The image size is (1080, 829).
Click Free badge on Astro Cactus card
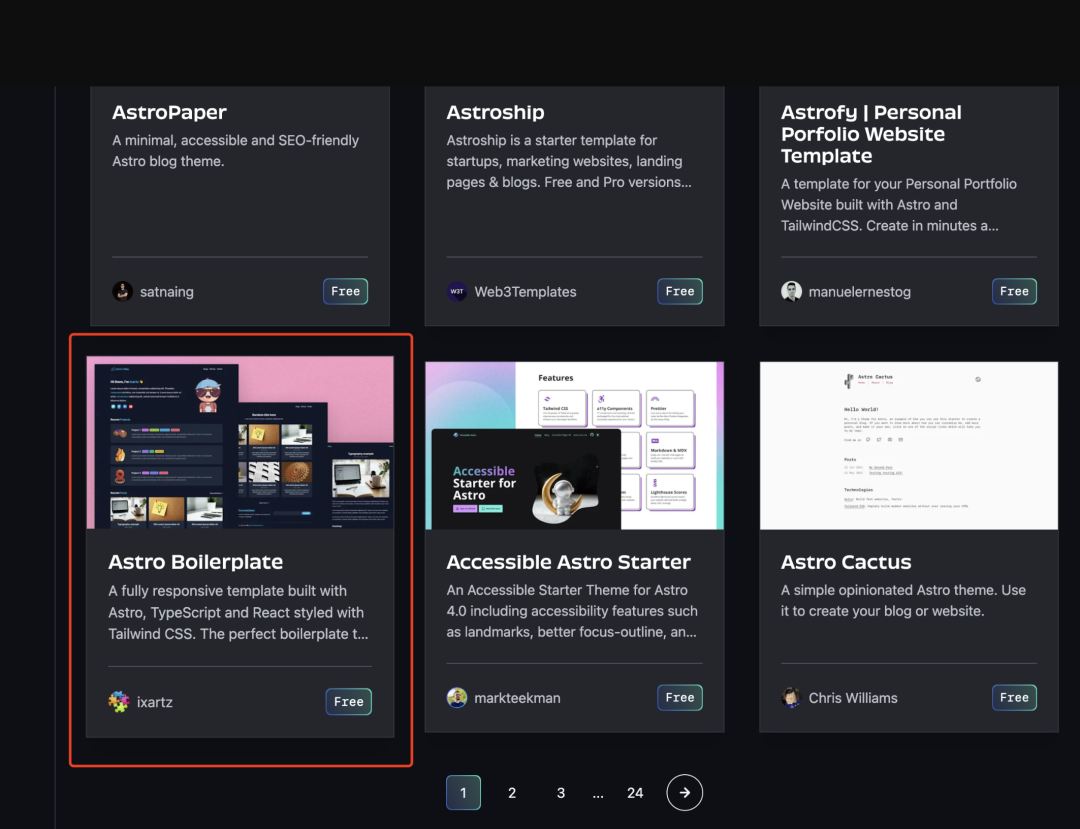click(x=1014, y=698)
